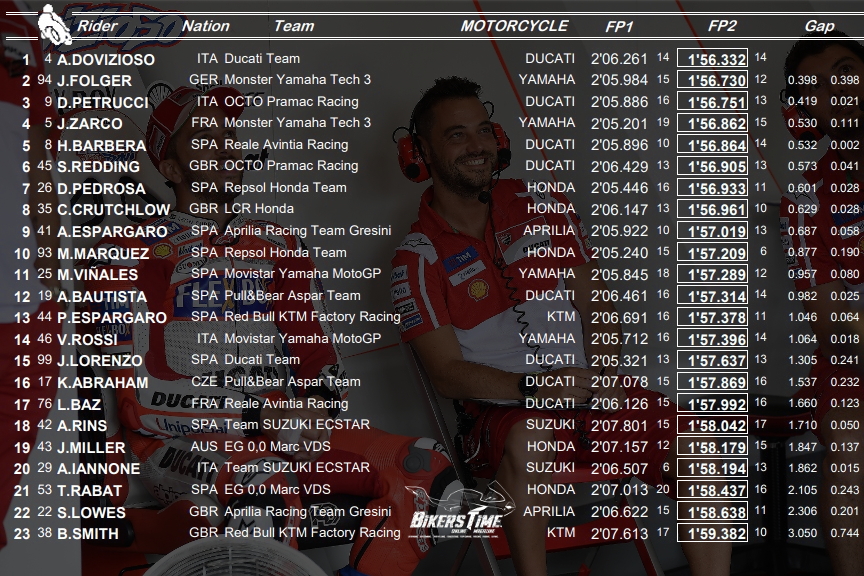The image size is (864, 576).
Task: Select rider name A.IANNONE
Action: click(x=99, y=469)
